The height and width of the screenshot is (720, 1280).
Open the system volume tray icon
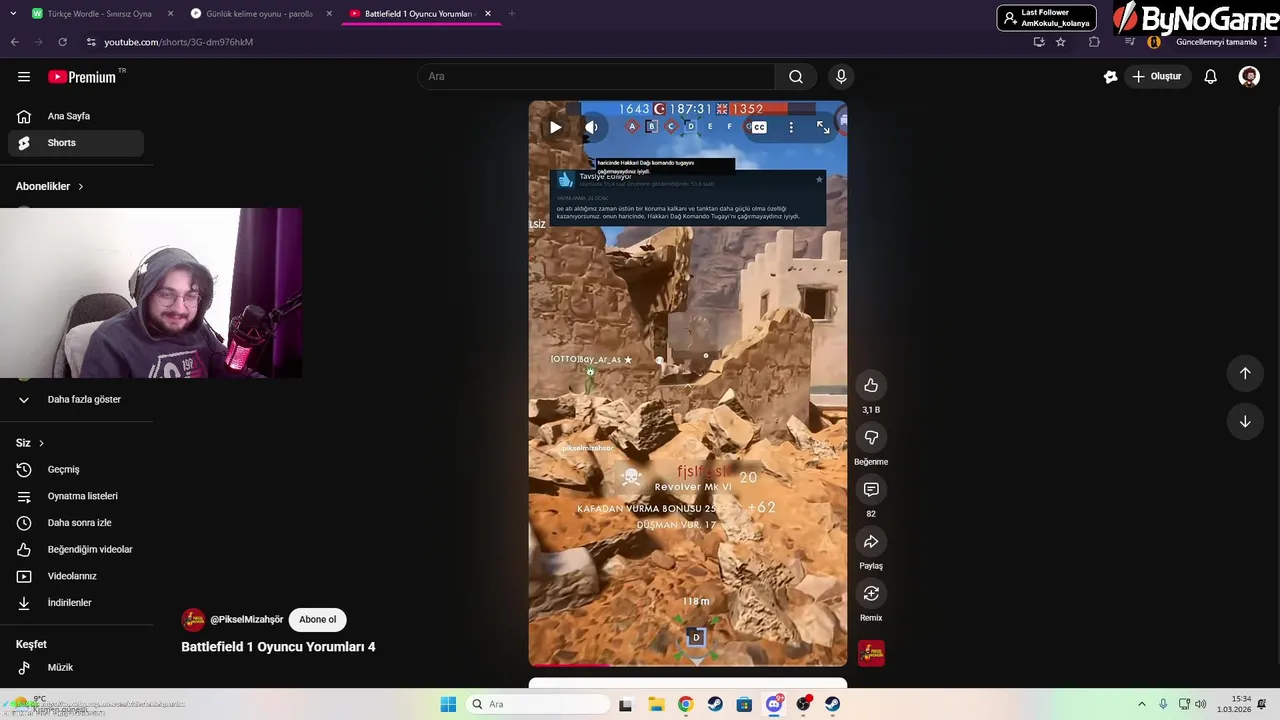tap(1200, 704)
